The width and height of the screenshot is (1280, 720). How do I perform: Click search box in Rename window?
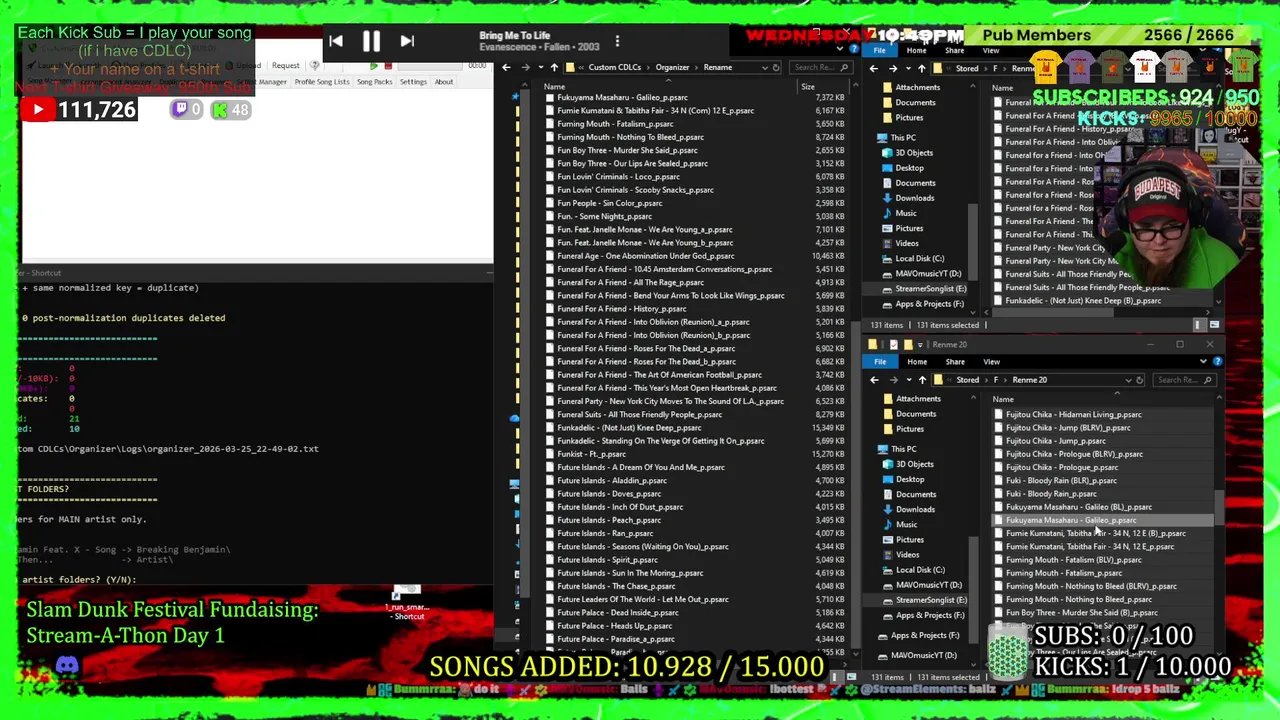coord(819,67)
